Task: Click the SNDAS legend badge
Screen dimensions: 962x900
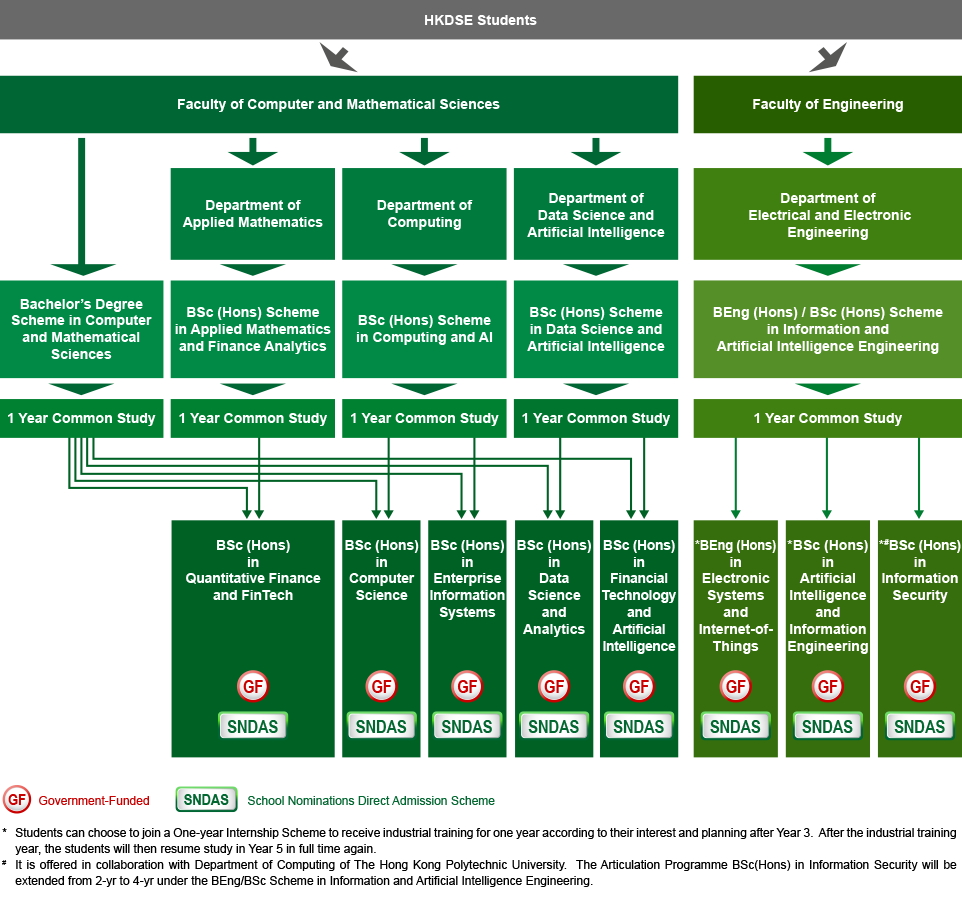Action: (206, 799)
